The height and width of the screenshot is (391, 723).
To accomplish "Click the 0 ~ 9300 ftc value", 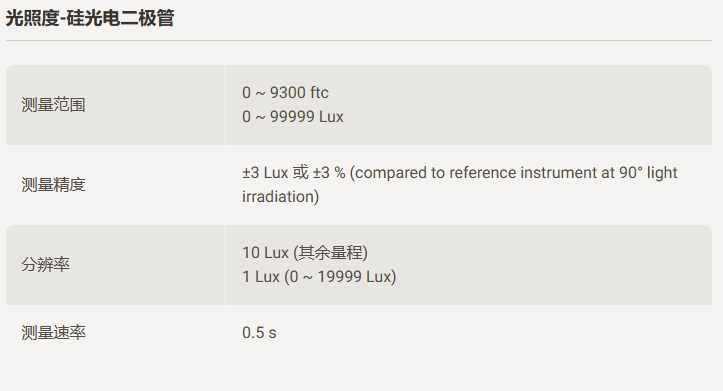I will pyautogui.click(x=285, y=93).
